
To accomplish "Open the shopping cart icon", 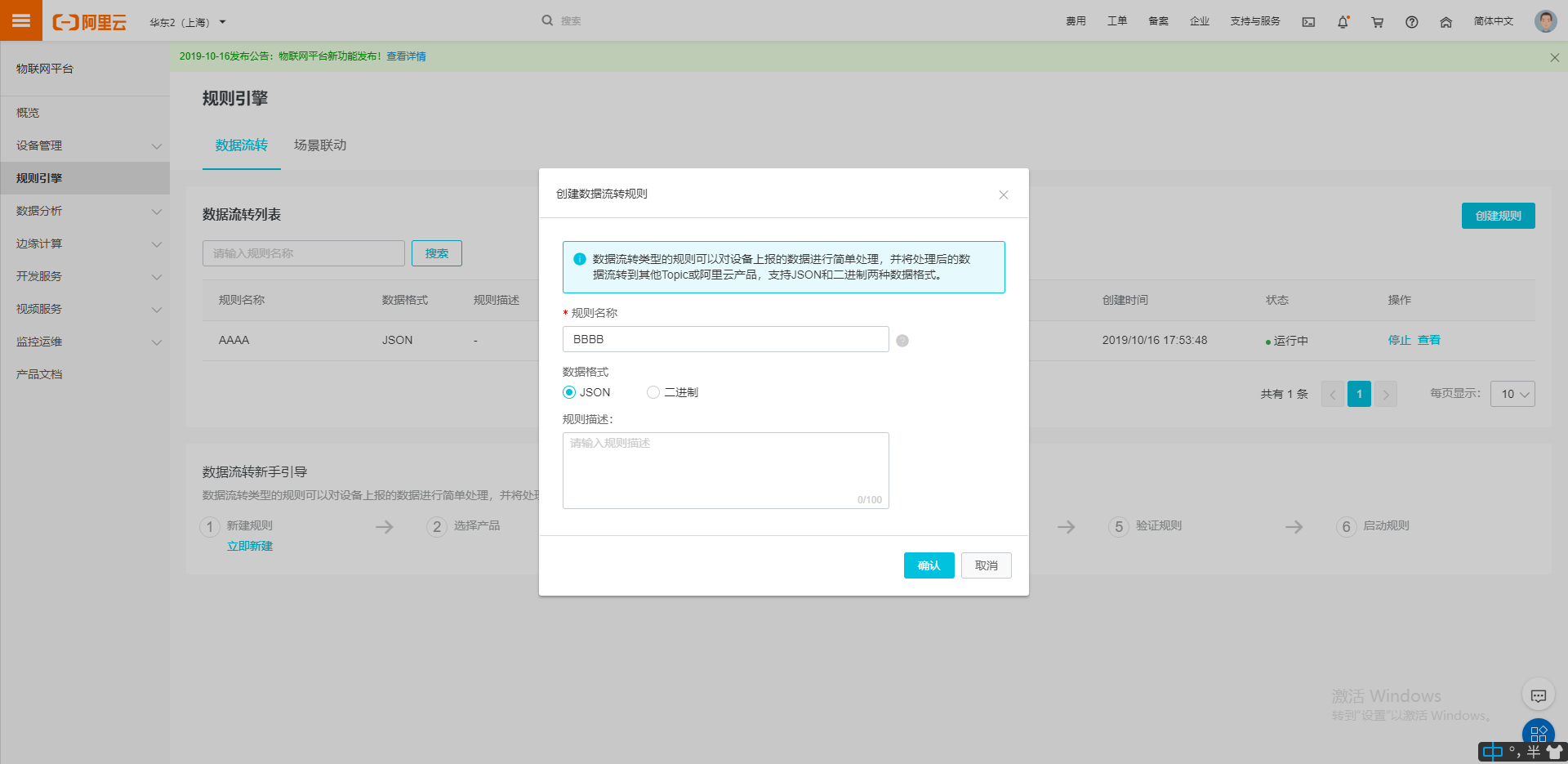I will [x=1377, y=22].
